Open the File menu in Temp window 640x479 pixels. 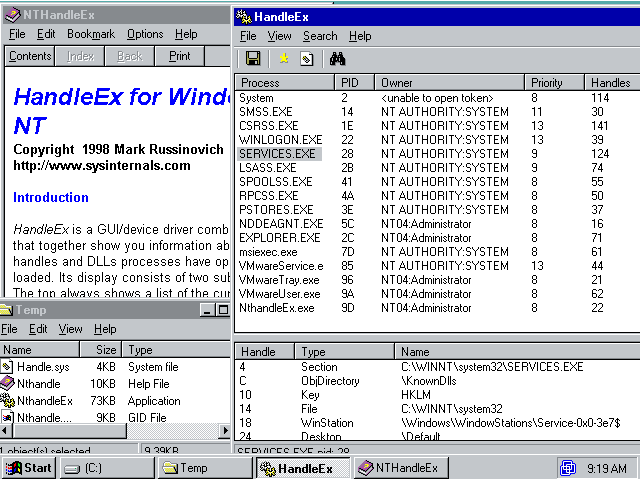coord(9,329)
